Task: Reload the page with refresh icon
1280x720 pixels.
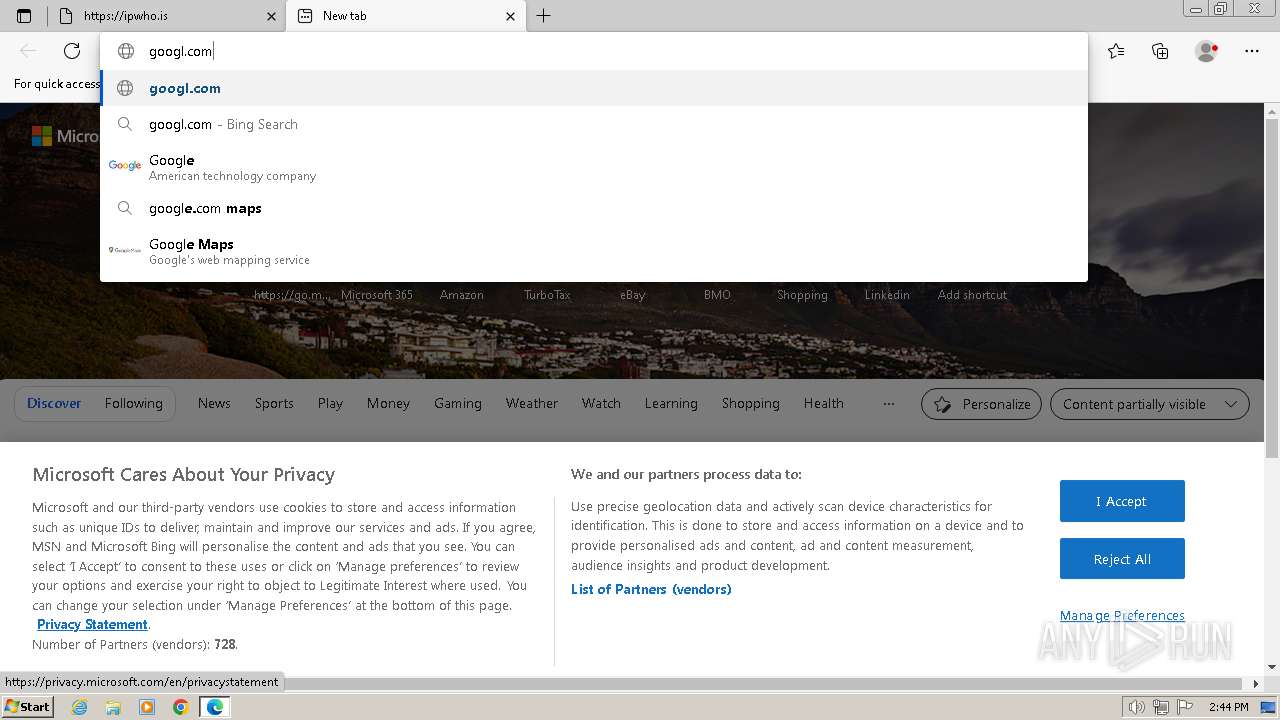Action: (72, 51)
